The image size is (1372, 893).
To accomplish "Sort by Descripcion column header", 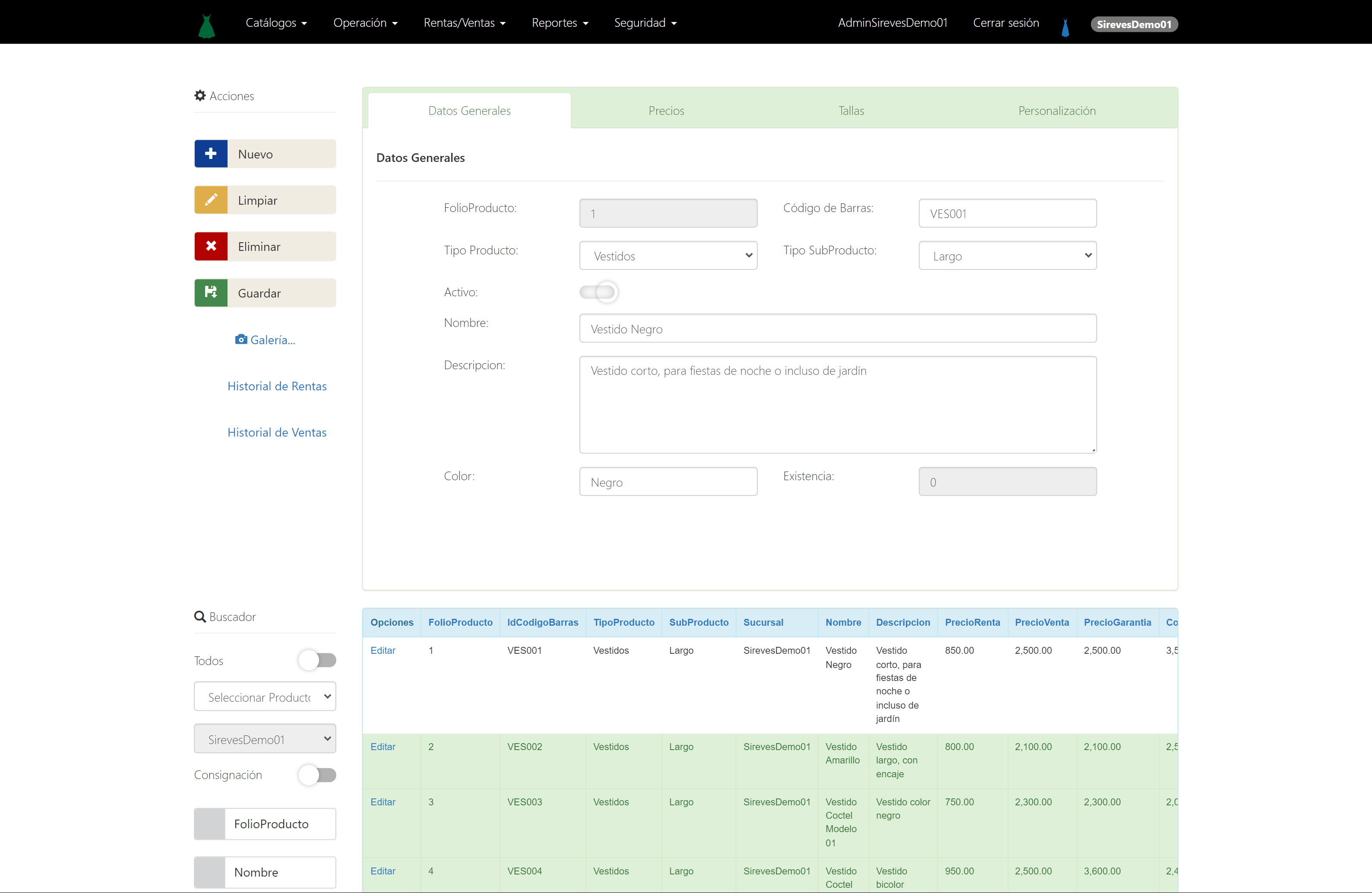I will click(x=903, y=623).
